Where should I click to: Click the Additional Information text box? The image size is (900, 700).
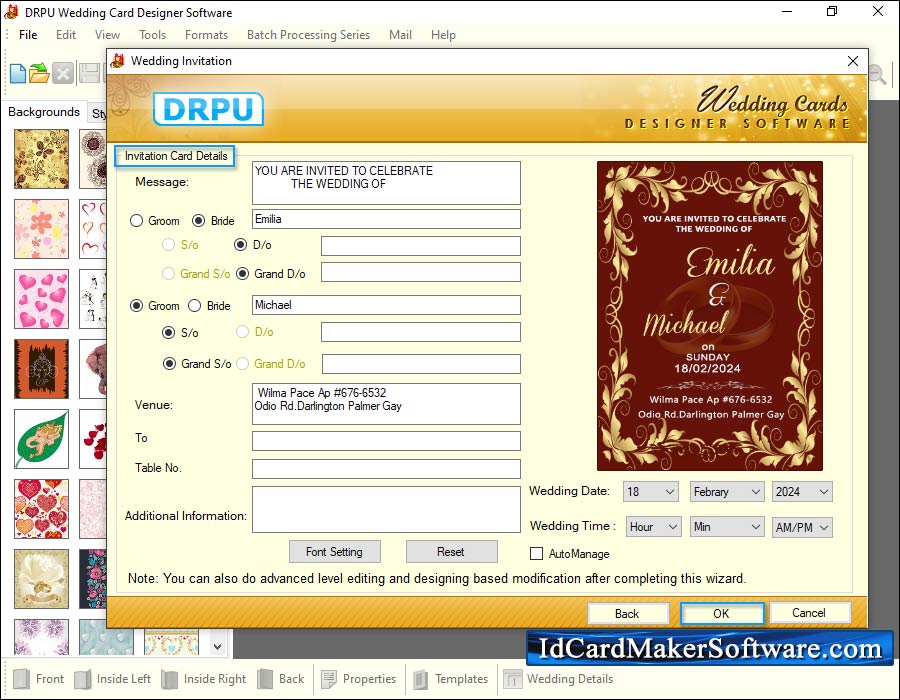[386, 510]
